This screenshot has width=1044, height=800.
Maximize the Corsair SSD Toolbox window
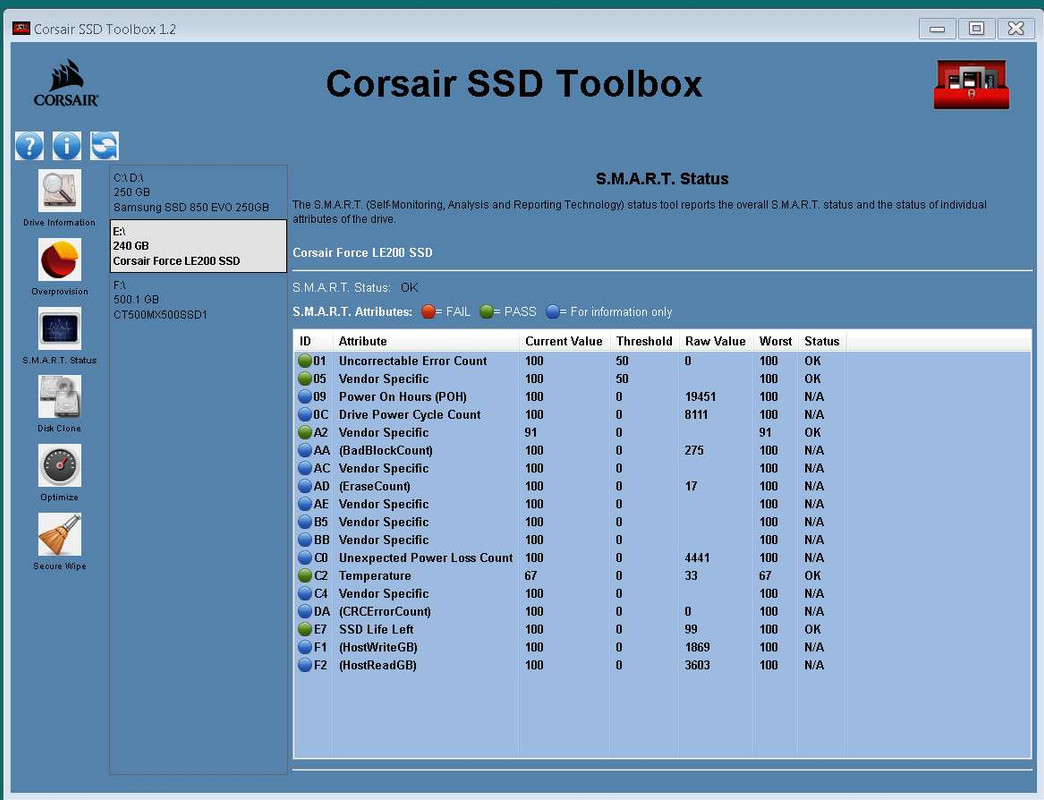coord(976,29)
